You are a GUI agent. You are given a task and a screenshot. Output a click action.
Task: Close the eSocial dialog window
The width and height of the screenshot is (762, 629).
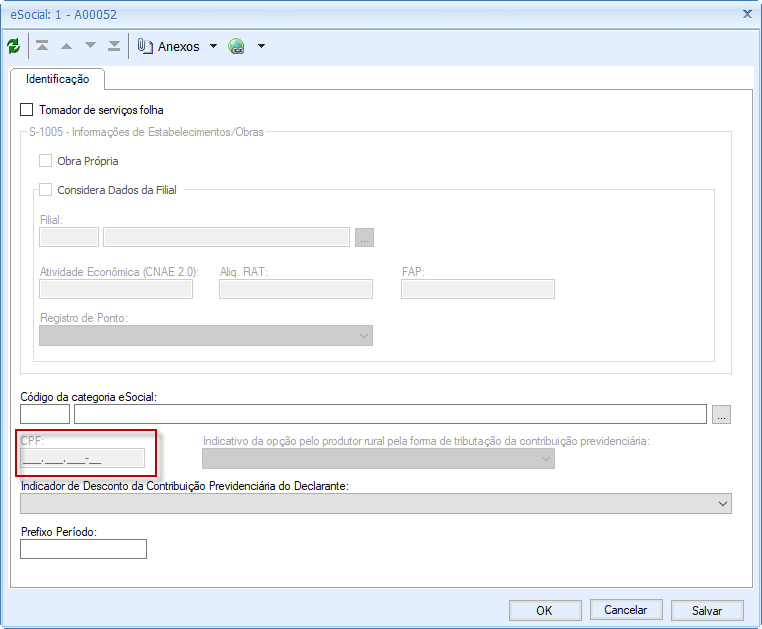747,14
